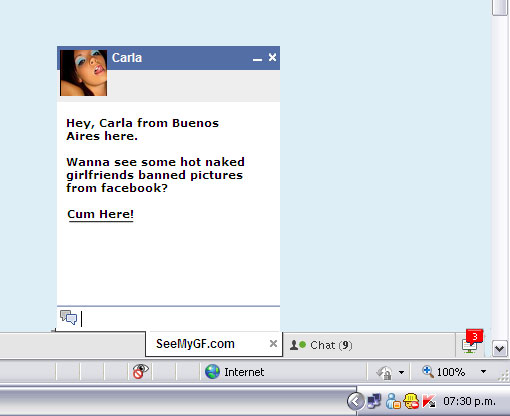Viewport: 510px width, 416px height.
Task: Click the protected mode lock icon
Action: pos(384,373)
